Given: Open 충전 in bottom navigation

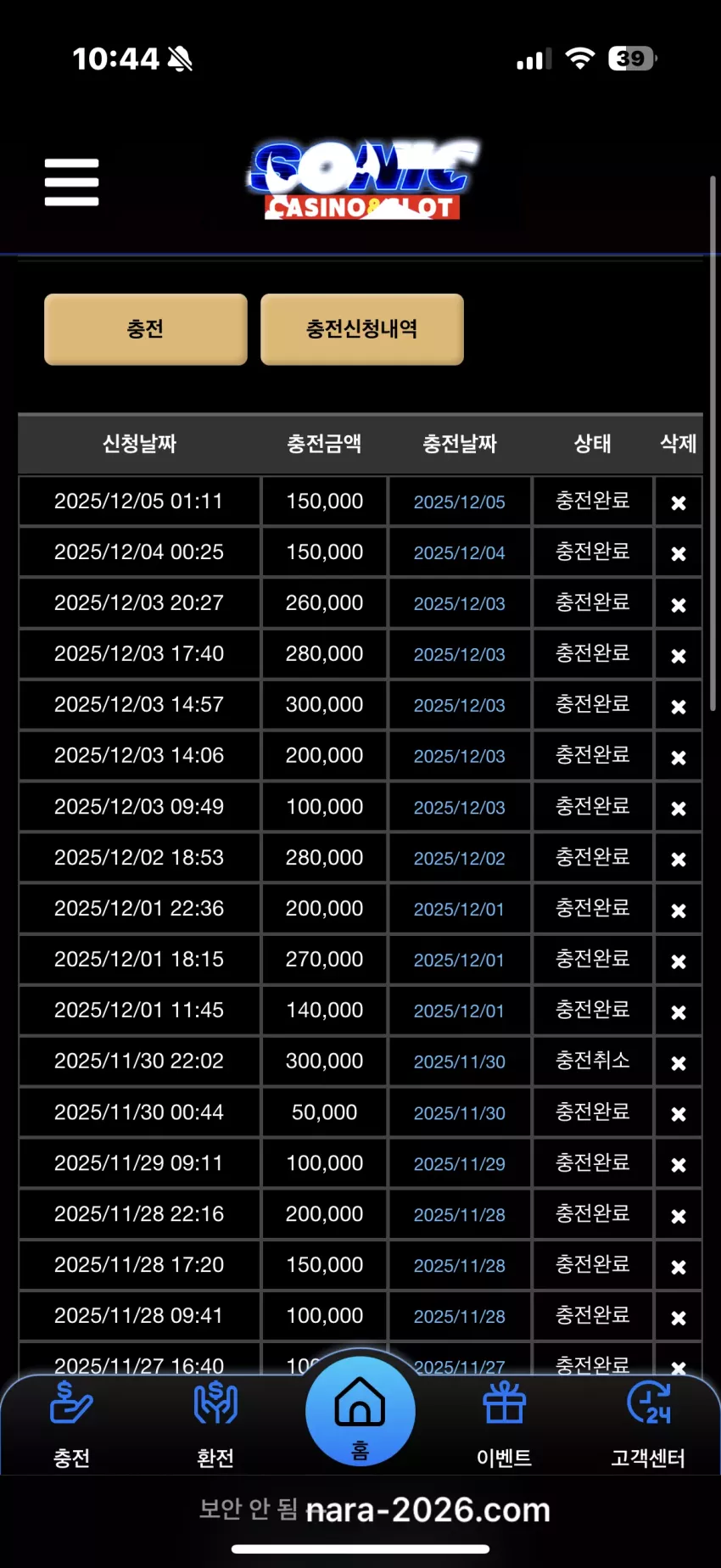Looking at the screenshot, I should (71, 1425).
